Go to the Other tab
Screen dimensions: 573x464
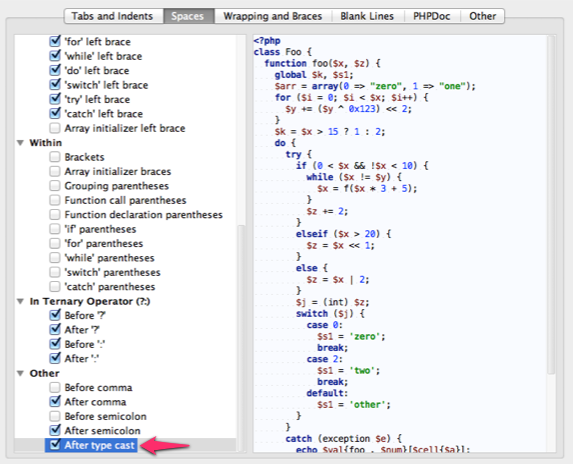482,16
